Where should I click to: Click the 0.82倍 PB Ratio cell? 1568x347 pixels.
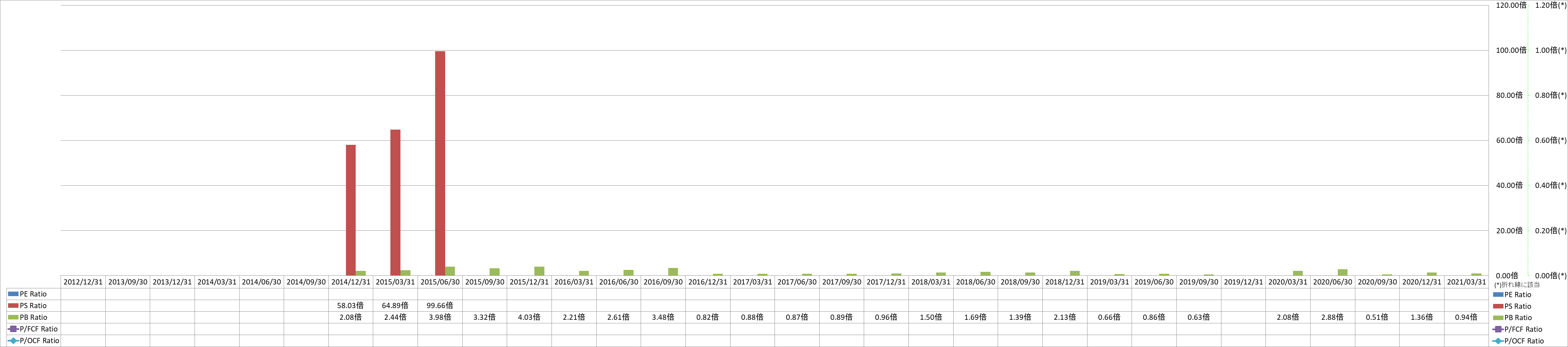708,317
